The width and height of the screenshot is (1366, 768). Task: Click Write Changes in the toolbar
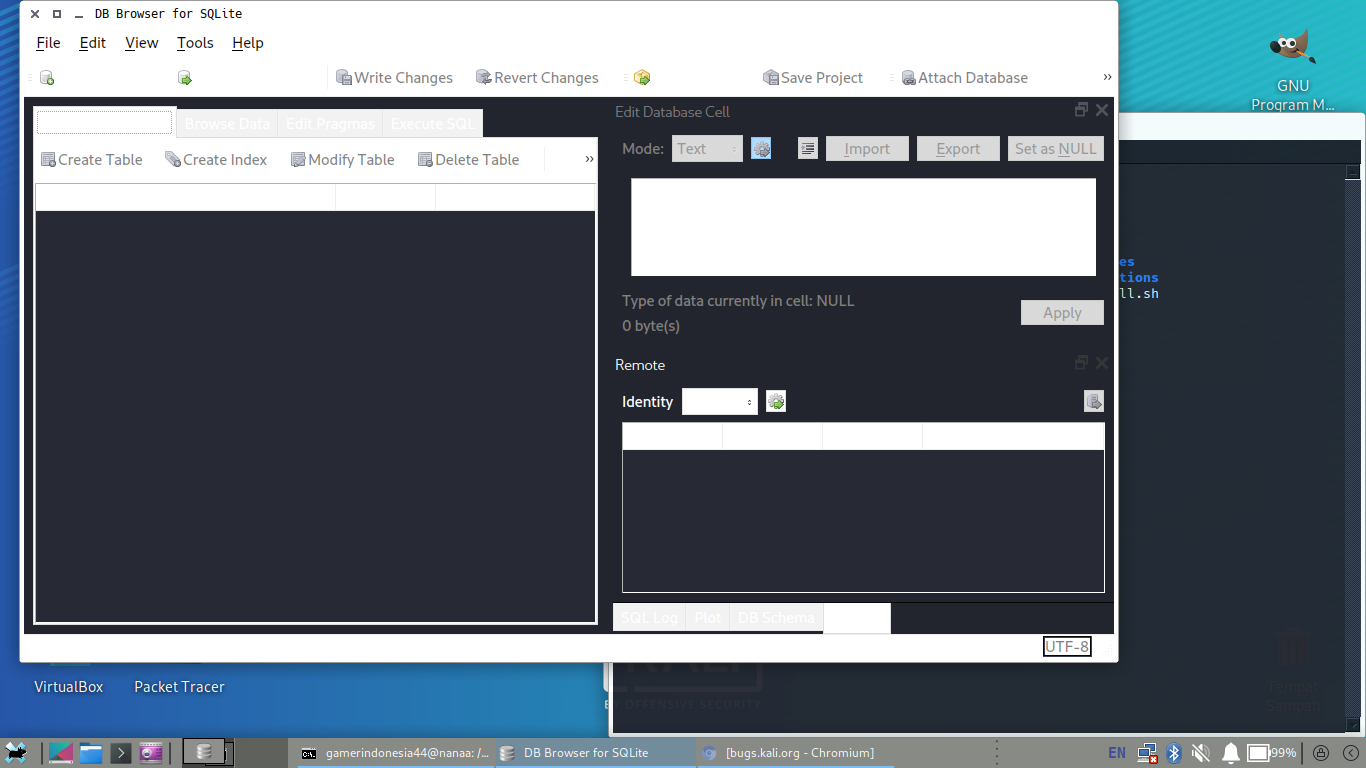coord(394,78)
